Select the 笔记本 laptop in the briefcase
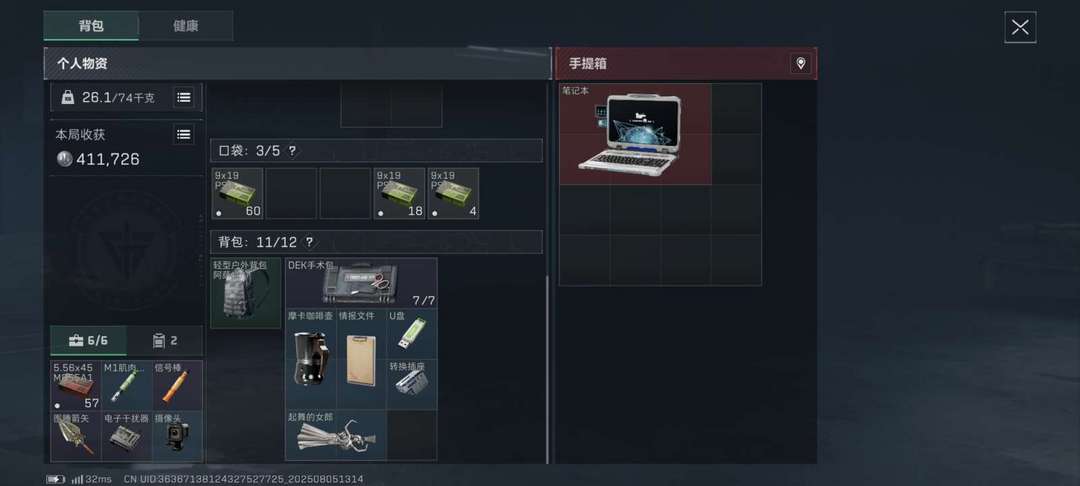 pyautogui.click(x=635, y=134)
